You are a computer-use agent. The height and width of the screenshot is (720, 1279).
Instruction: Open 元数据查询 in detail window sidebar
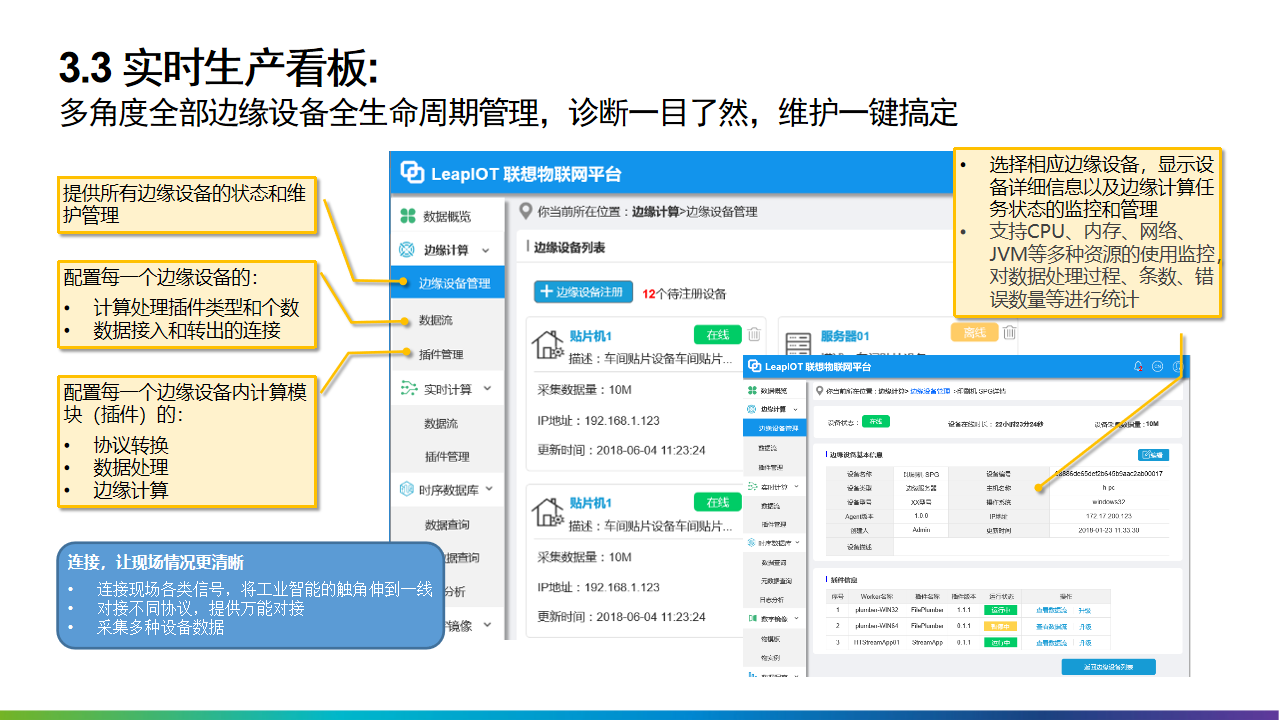point(776,581)
